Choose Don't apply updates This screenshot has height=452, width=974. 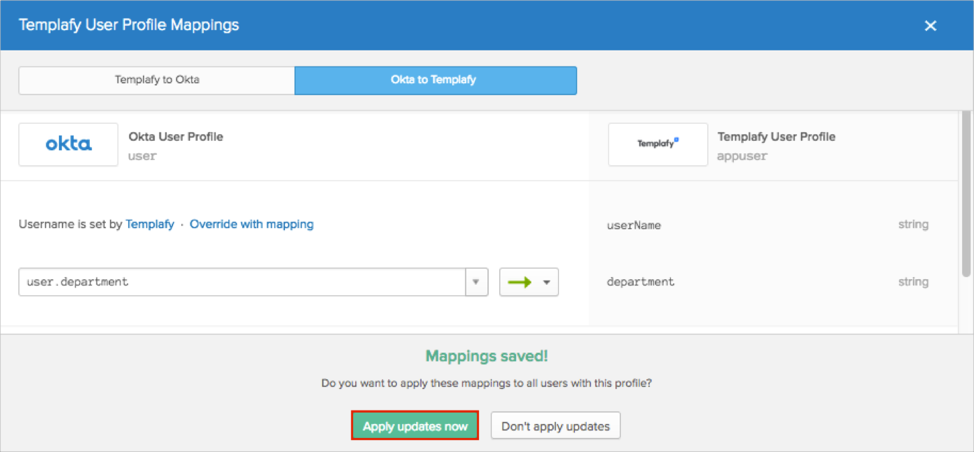point(555,426)
